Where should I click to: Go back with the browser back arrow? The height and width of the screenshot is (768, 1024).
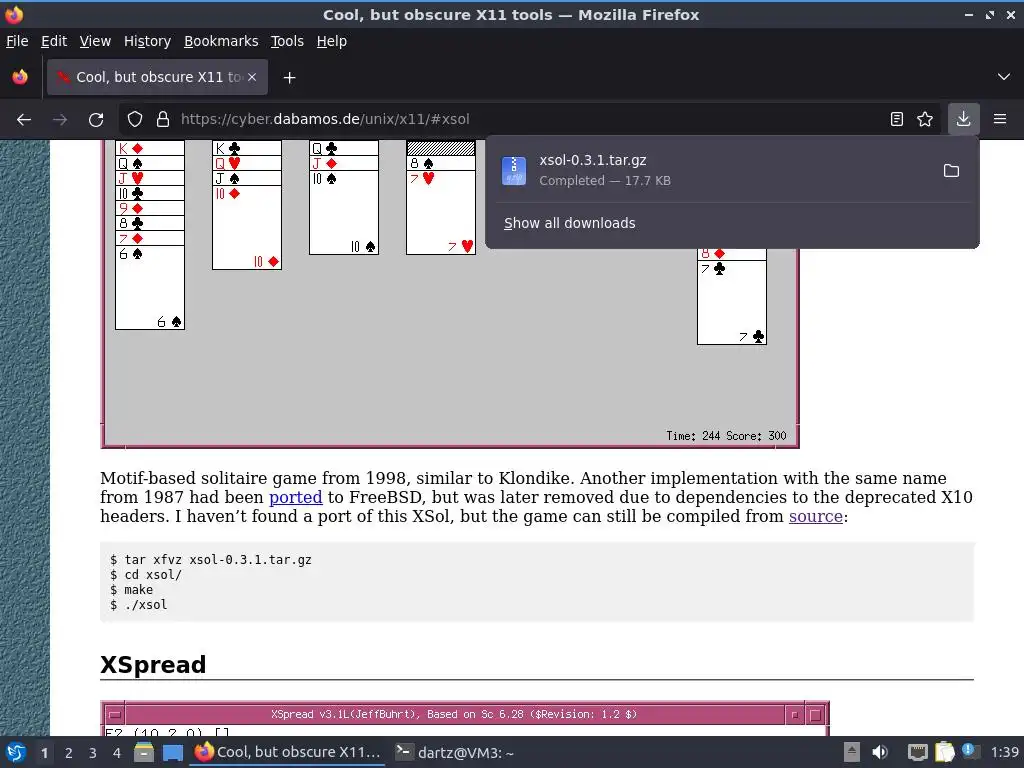point(24,120)
